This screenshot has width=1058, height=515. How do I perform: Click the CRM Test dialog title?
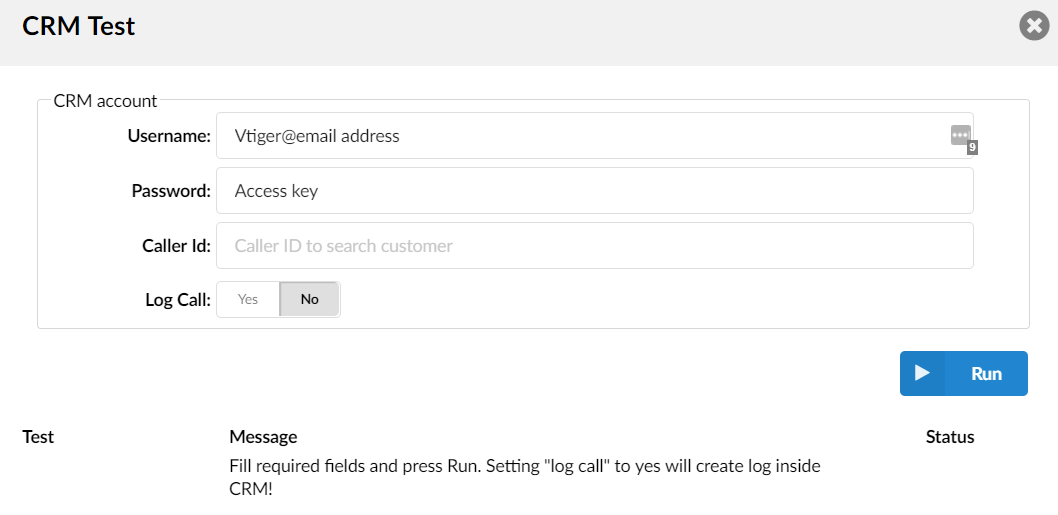pyautogui.click(x=79, y=27)
